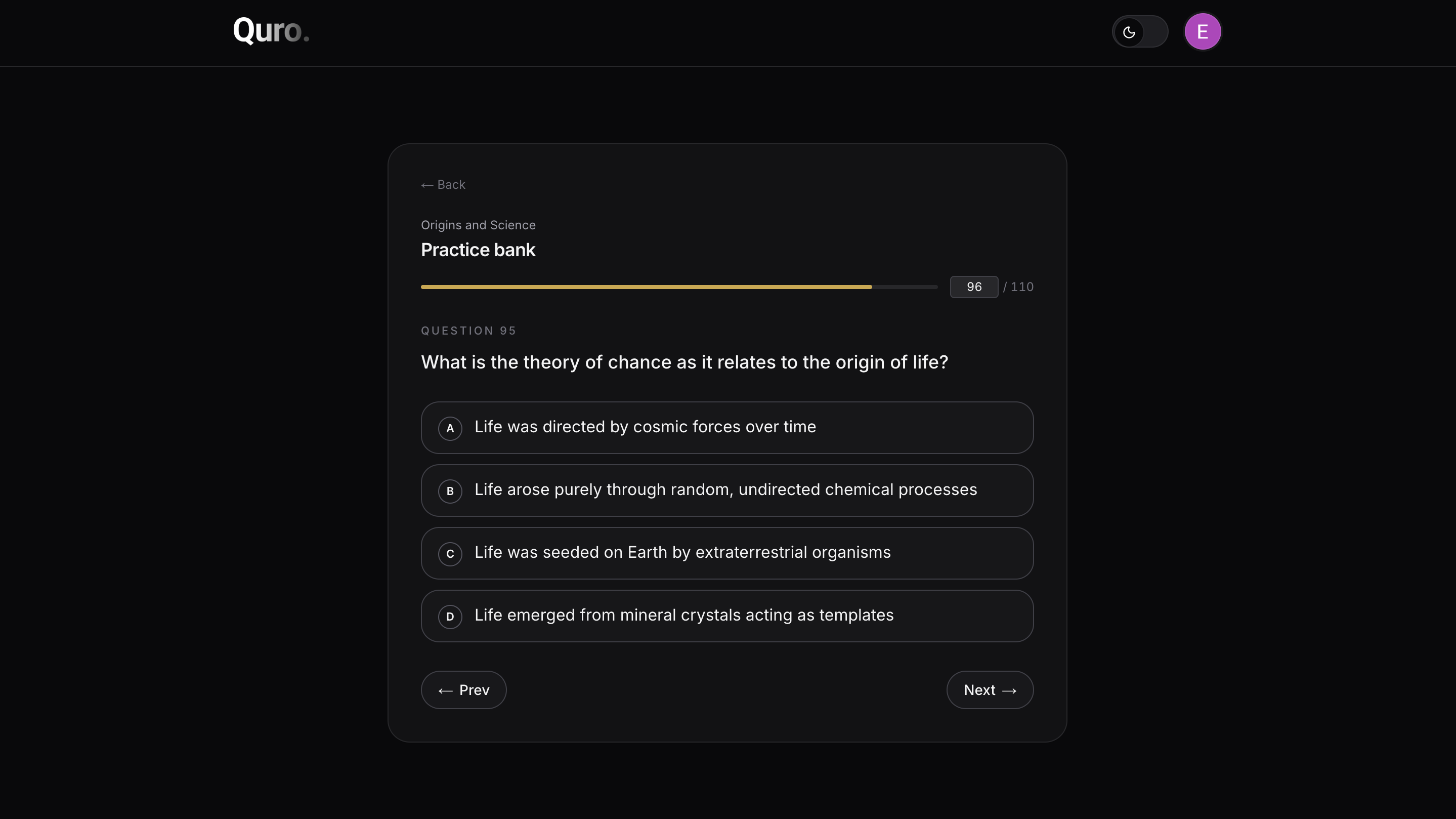
Task: Go to the previous question with Prev
Action: 463,690
